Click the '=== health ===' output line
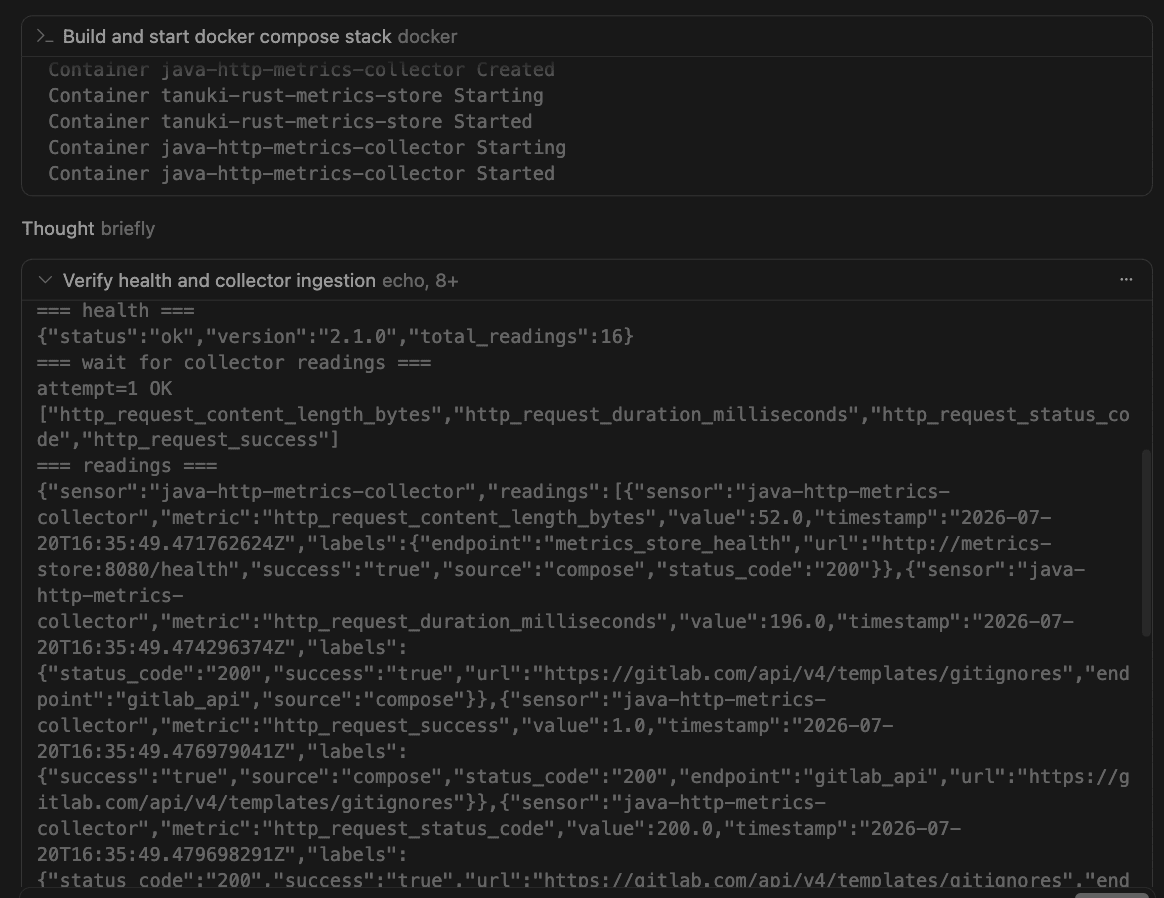 (x=116, y=311)
